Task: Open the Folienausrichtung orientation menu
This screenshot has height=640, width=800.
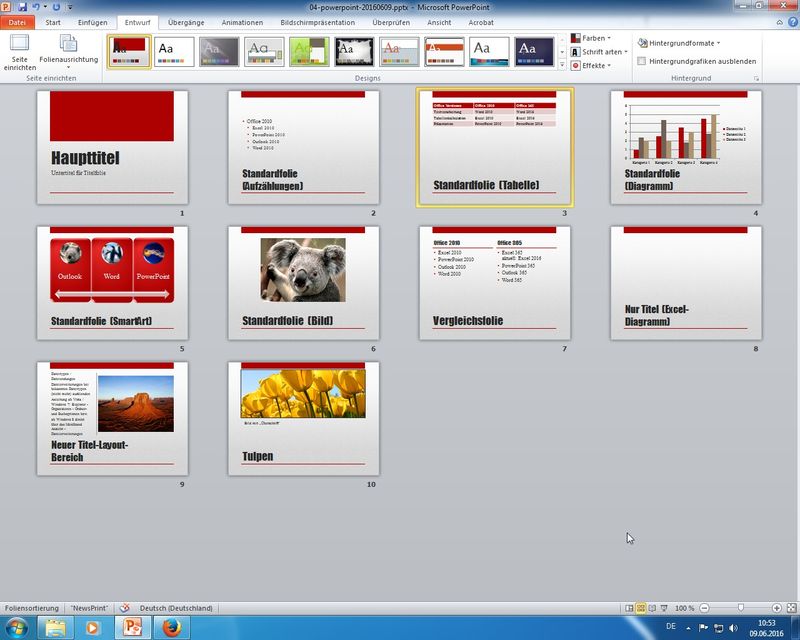Action: tap(68, 52)
